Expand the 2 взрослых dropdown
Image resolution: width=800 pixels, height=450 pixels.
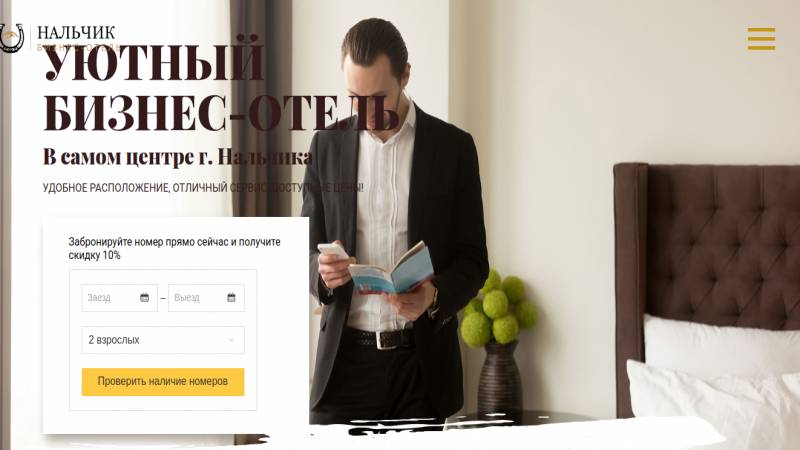pyautogui.click(x=163, y=340)
